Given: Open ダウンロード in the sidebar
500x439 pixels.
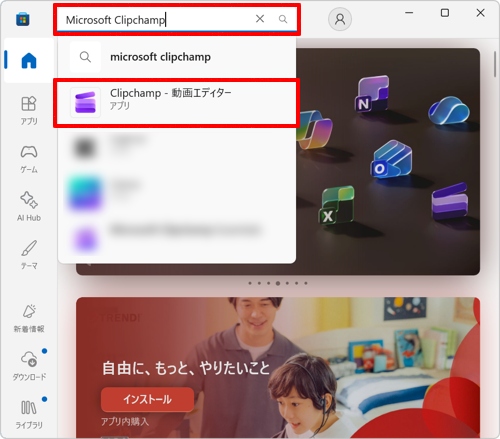Looking at the screenshot, I should 29,366.
